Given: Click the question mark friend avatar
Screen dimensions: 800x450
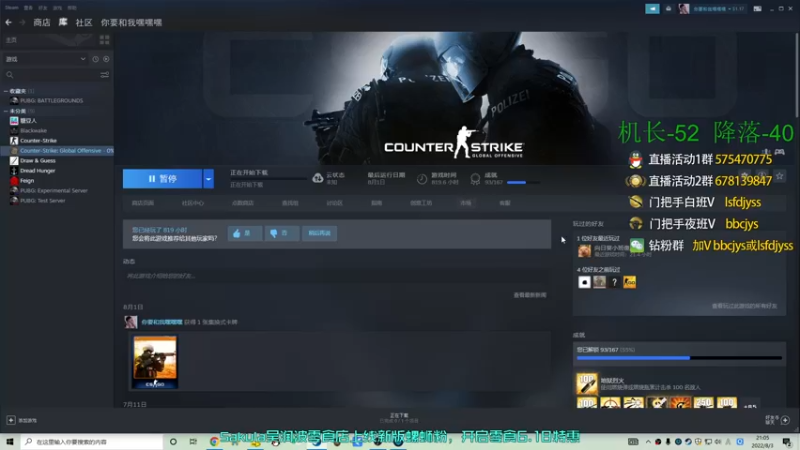Looking at the screenshot, I should 614,282.
